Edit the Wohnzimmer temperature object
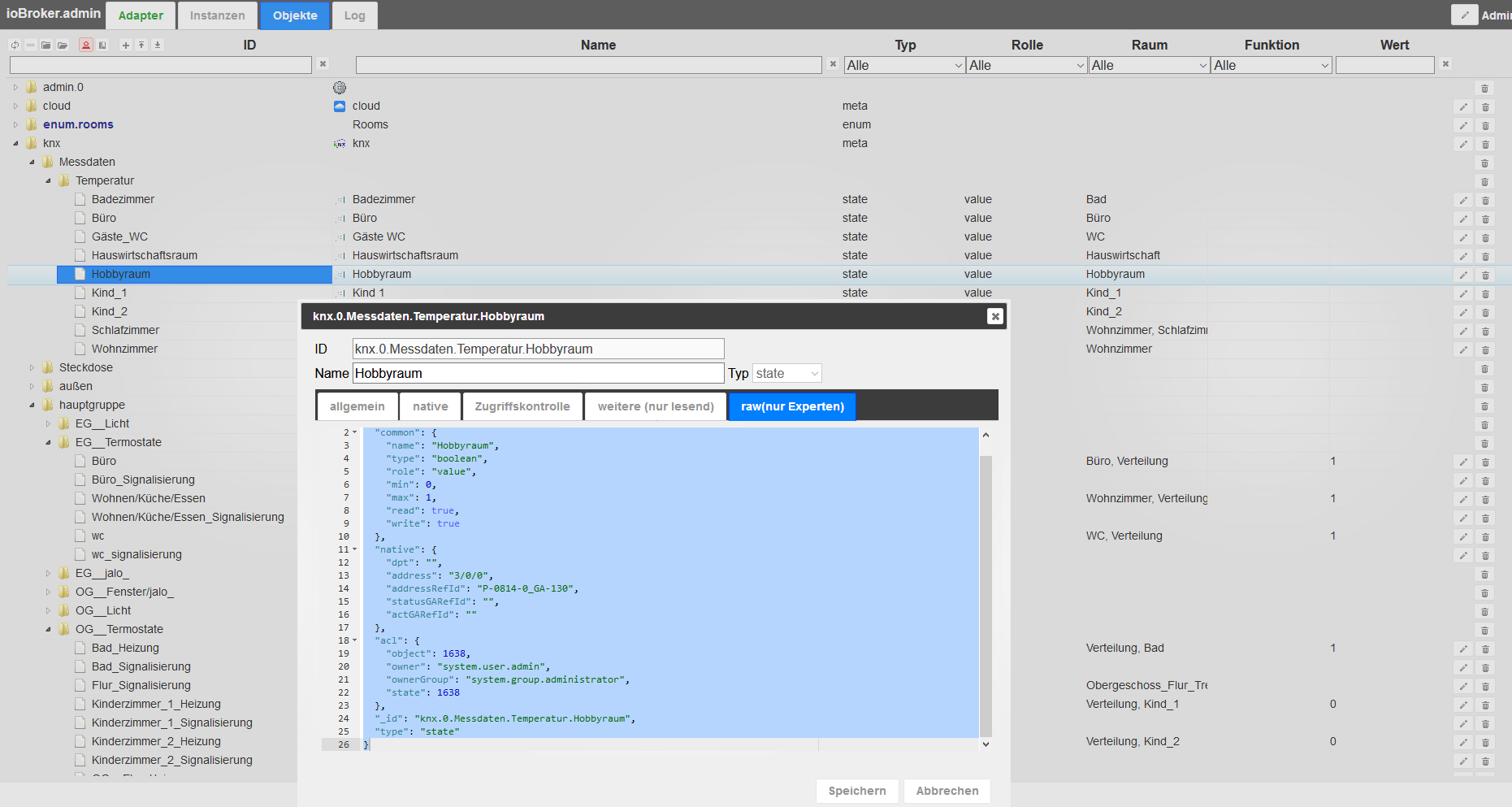 coord(1463,349)
